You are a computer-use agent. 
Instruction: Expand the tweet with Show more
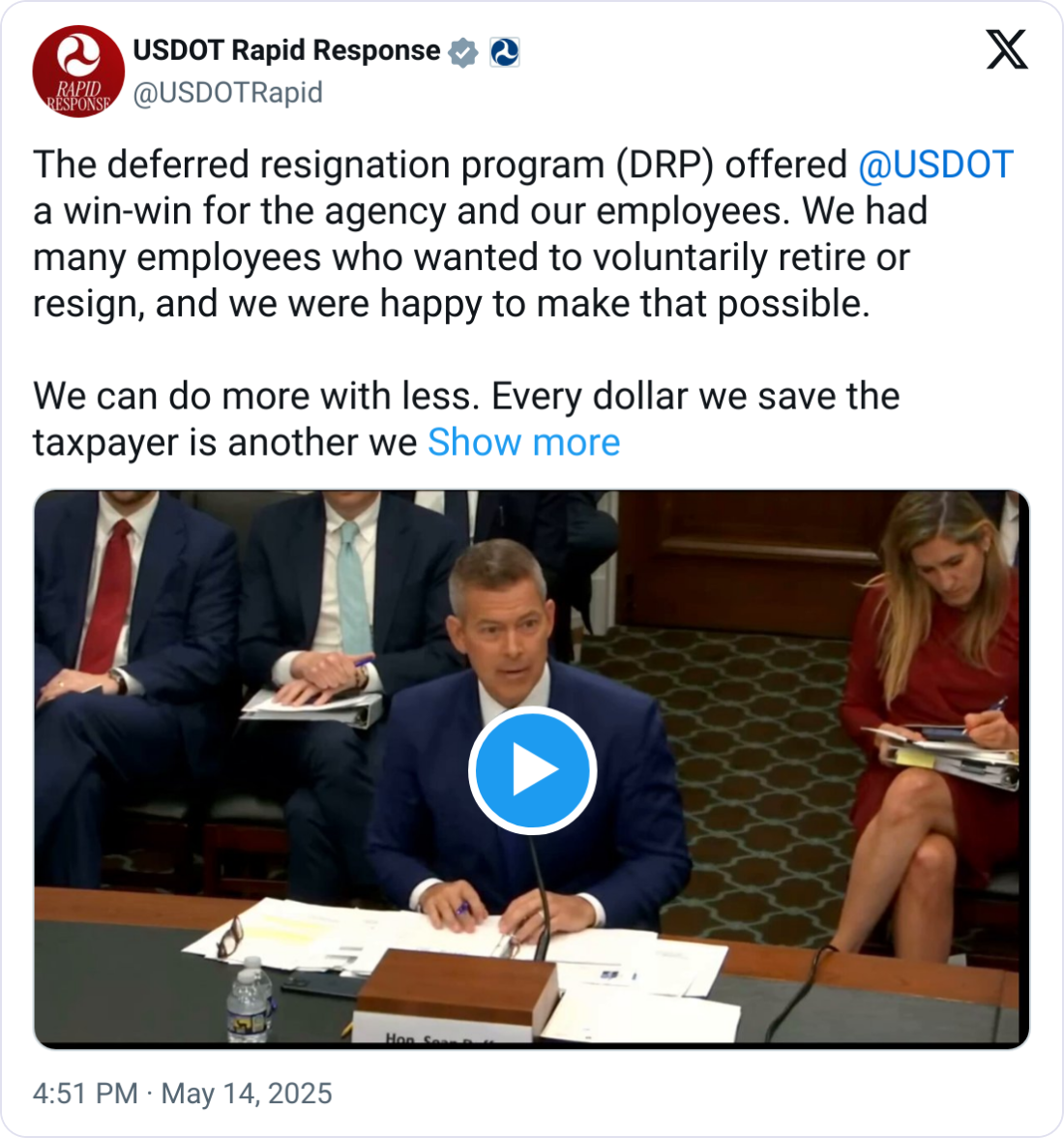523,442
